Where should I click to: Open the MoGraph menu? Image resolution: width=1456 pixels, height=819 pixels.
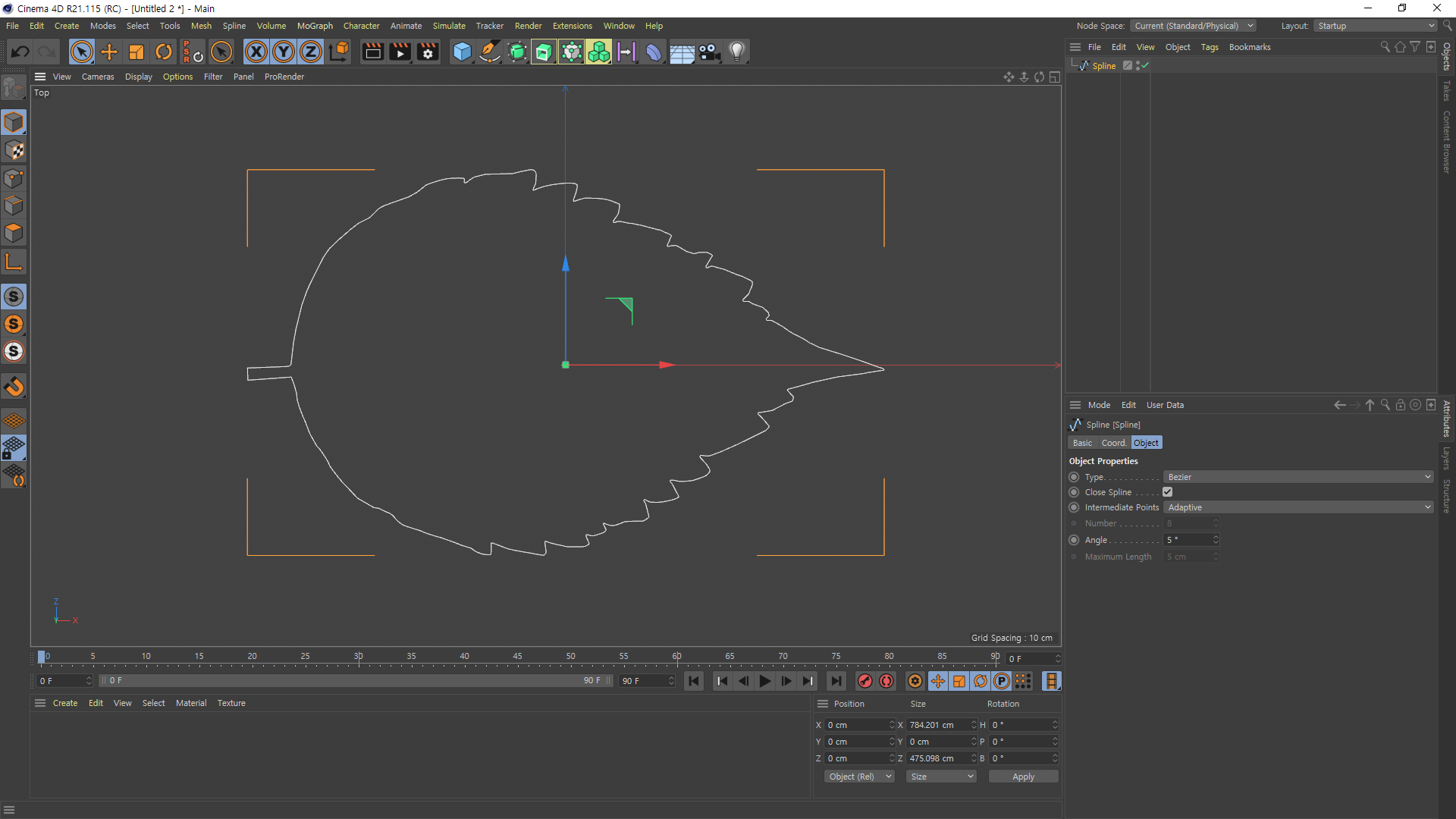pos(315,26)
